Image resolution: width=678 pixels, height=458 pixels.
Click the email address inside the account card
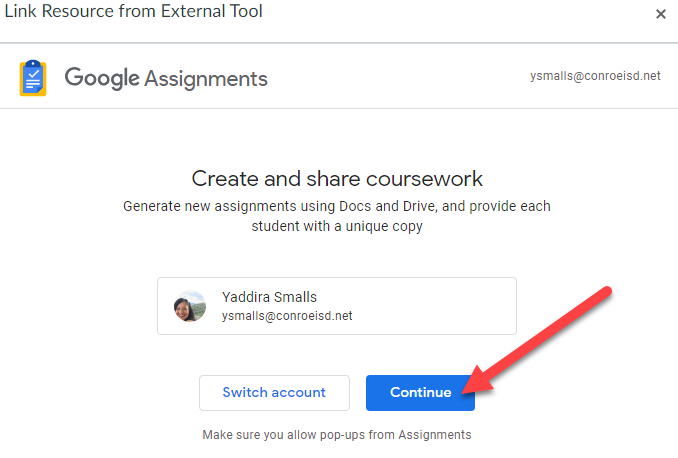coord(287,316)
